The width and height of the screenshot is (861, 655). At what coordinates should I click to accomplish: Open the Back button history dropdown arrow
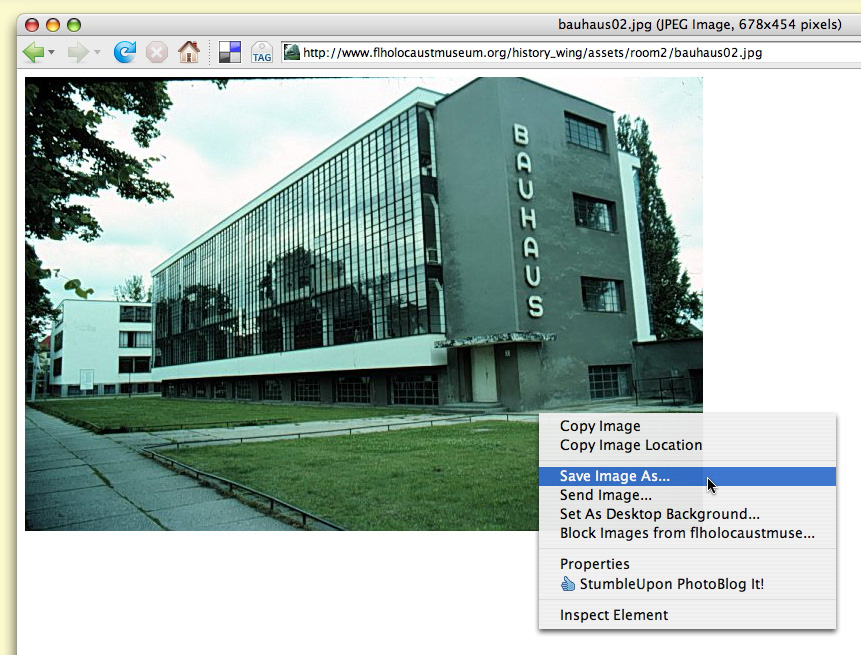(x=51, y=53)
